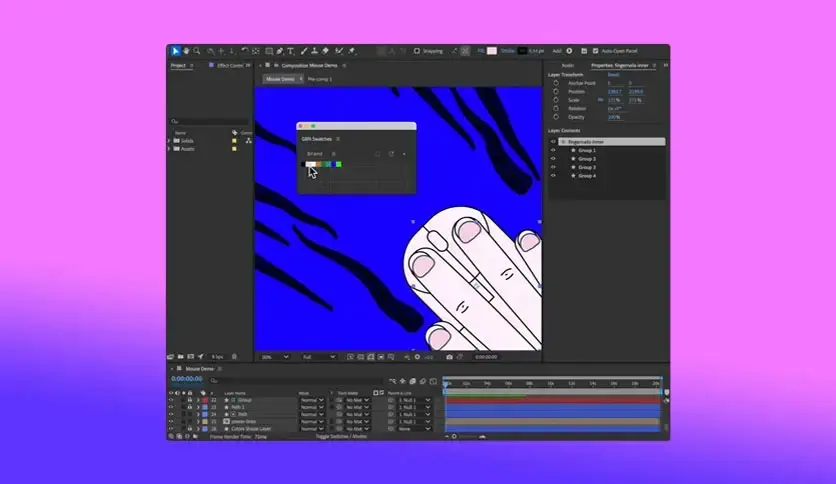
Task: Hide Group 2 with its eye icon
Action: click(x=553, y=159)
